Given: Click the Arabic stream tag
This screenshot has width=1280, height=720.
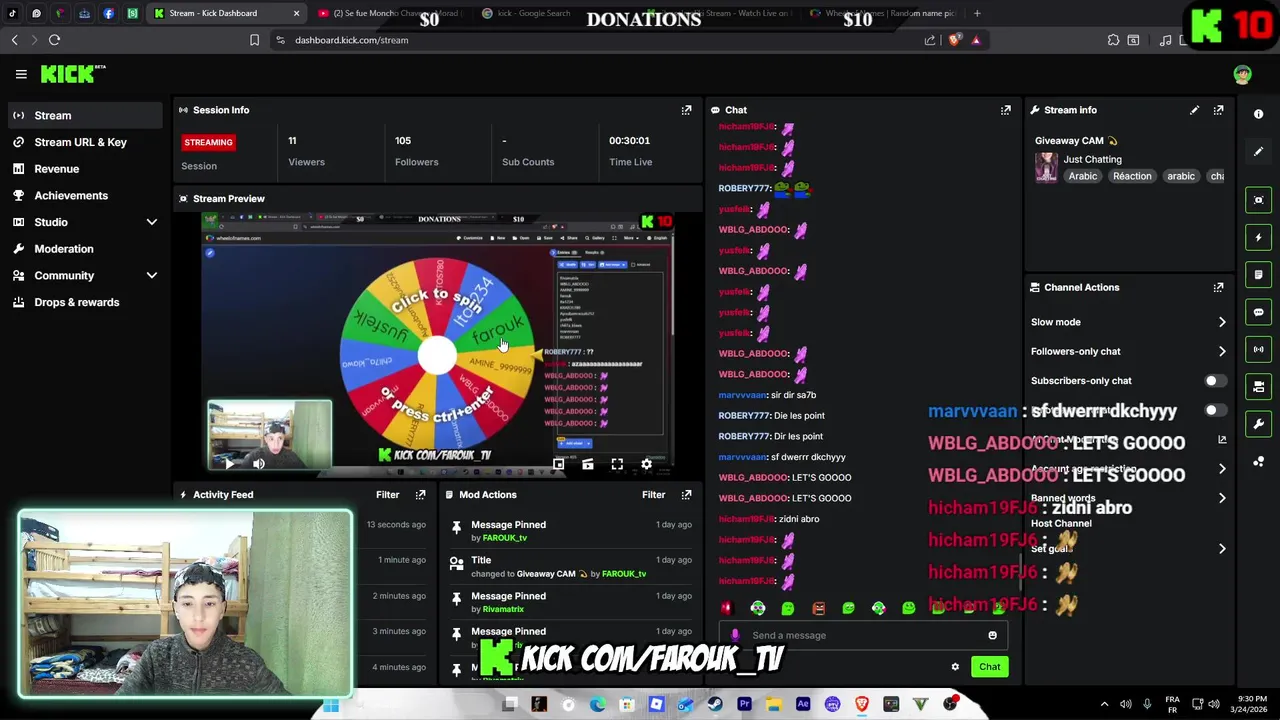Looking at the screenshot, I should (1082, 176).
